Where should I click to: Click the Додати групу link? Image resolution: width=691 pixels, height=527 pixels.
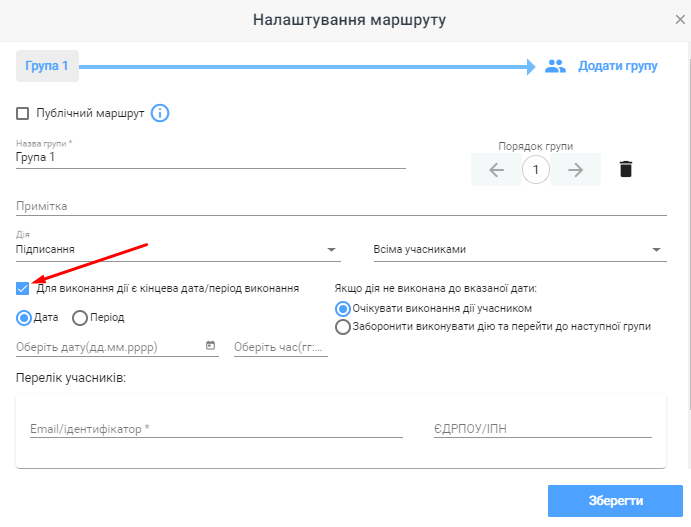click(x=617, y=66)
